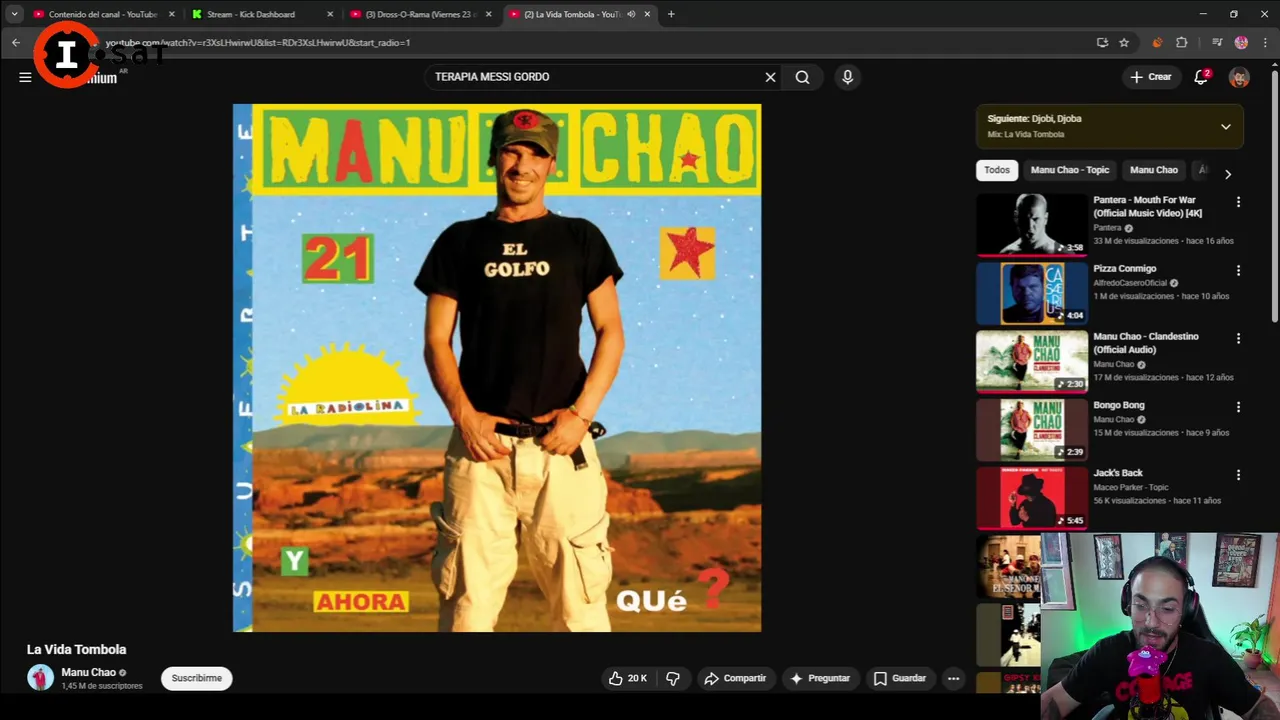The height and width of the screenshot is (720, 1280).
Task: Mute the La Vida Tombola tab audio icon
Action: point(630,14)
